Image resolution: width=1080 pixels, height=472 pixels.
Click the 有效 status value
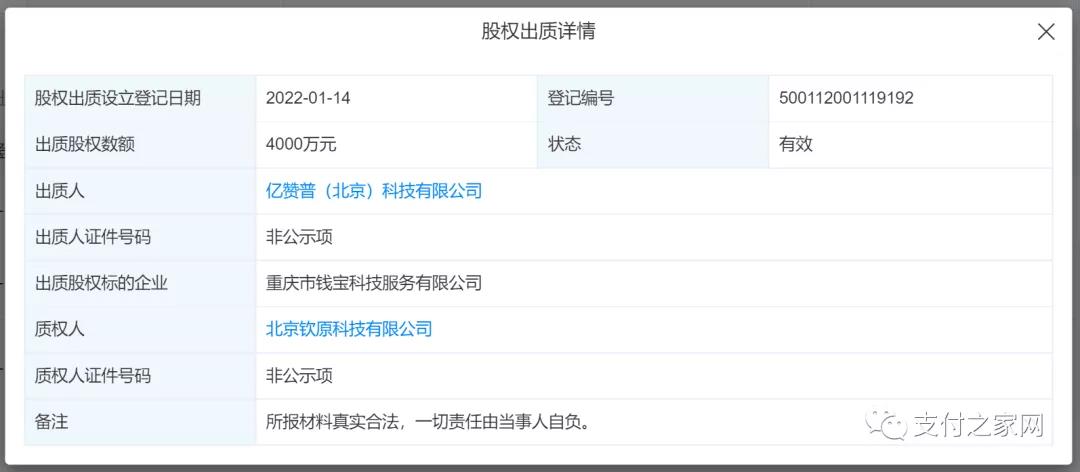point(796,144)
